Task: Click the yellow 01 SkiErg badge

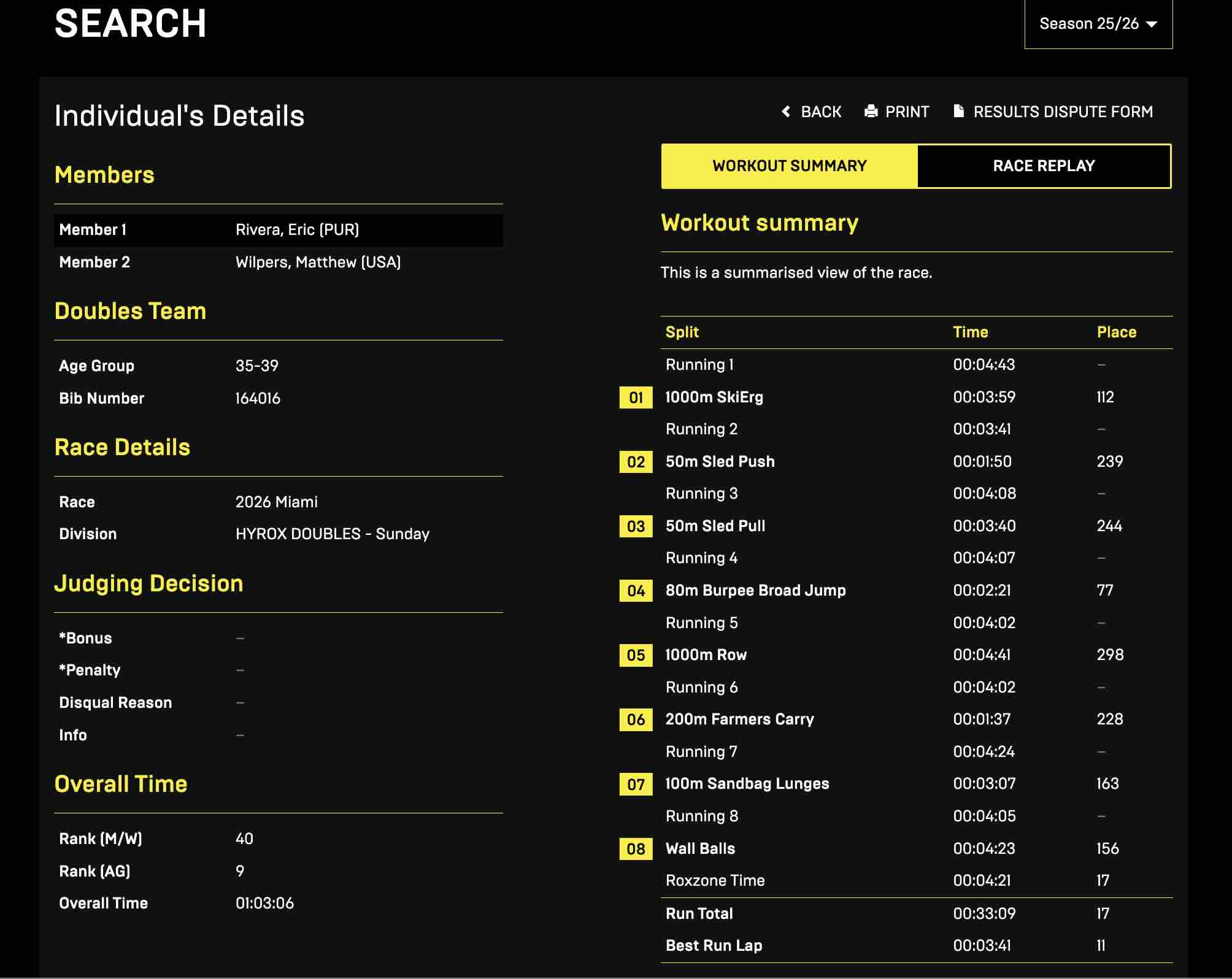Action: pyautogui.click(x=636, y=397)
